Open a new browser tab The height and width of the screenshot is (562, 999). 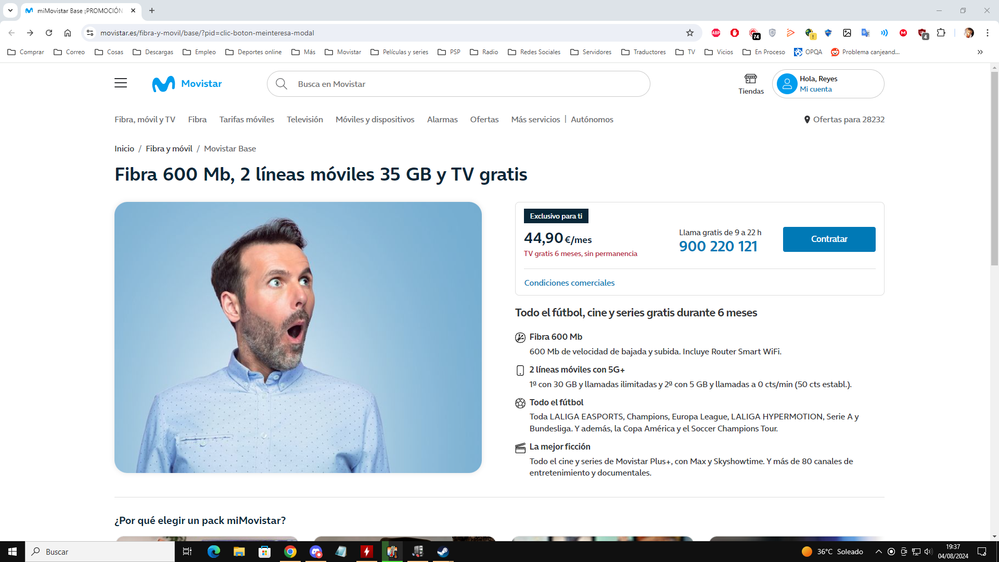point(152,10)
